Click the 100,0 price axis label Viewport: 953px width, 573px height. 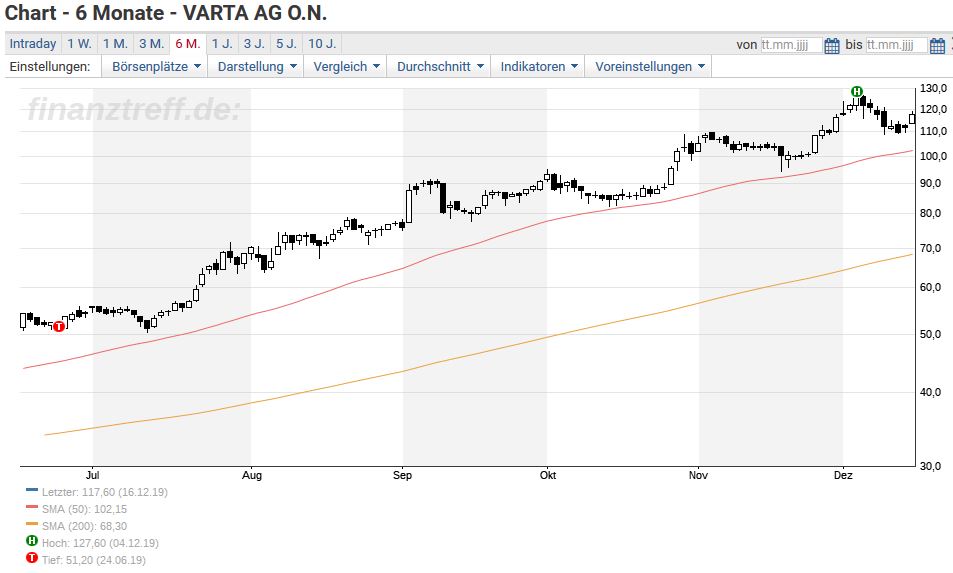coord(934,157)
